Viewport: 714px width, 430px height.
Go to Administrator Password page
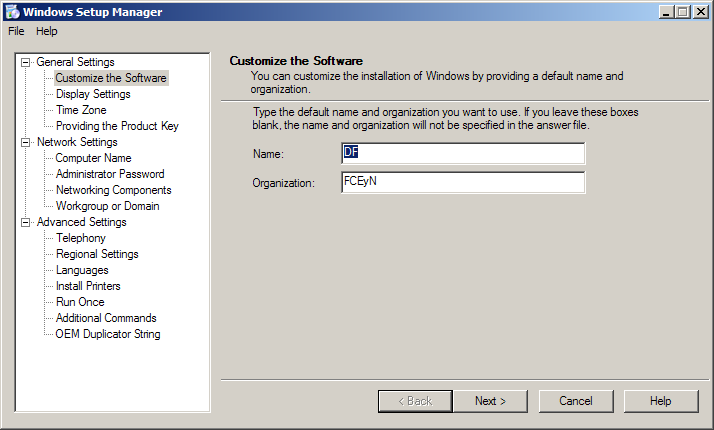pyautogui.click(x=110, y=174)
